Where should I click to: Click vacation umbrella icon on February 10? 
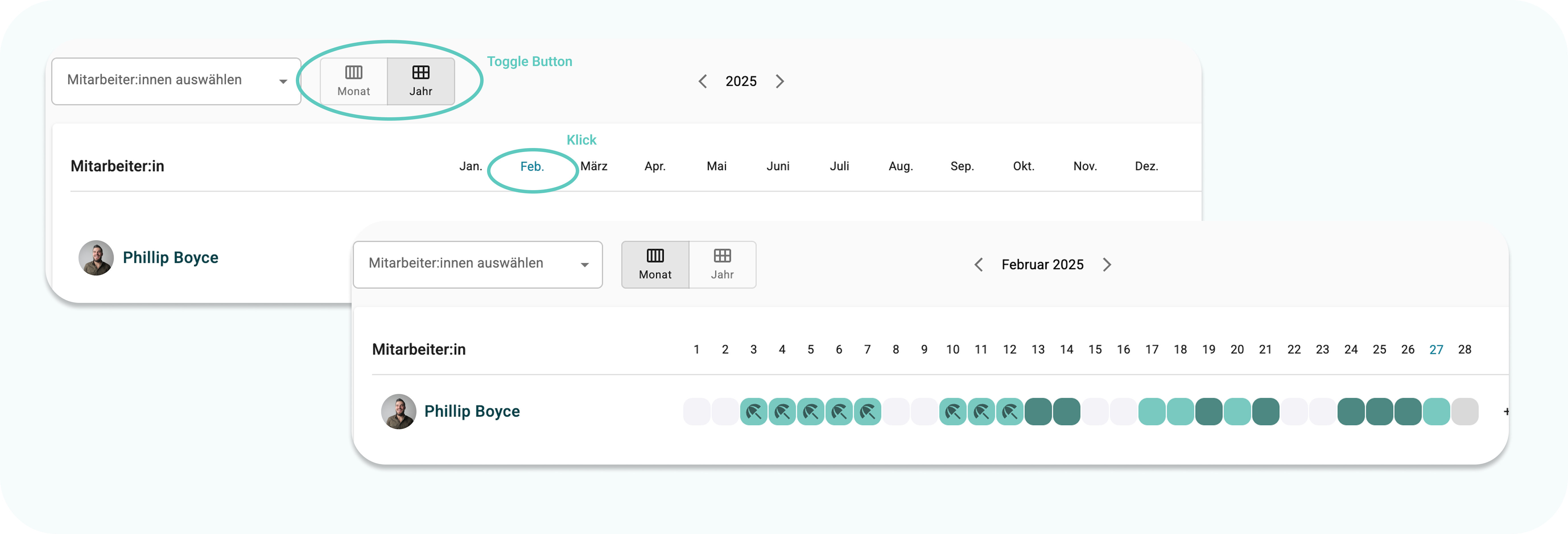pos(953,412)
